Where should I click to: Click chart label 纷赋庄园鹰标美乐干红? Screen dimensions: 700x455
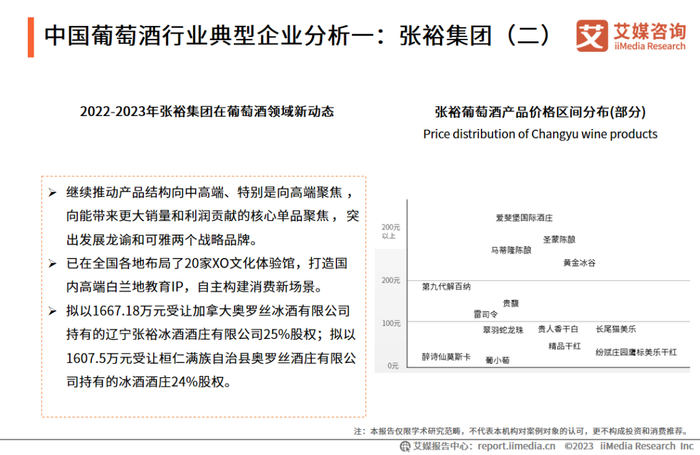(x=636, y=352)
